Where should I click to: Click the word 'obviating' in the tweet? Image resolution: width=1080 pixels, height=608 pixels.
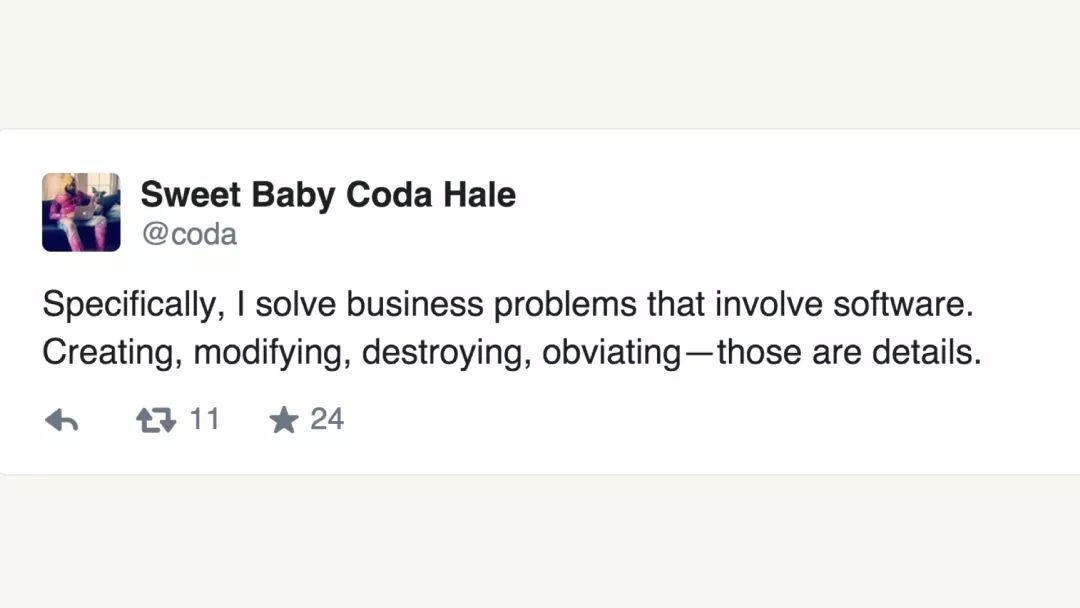(611, 353)
